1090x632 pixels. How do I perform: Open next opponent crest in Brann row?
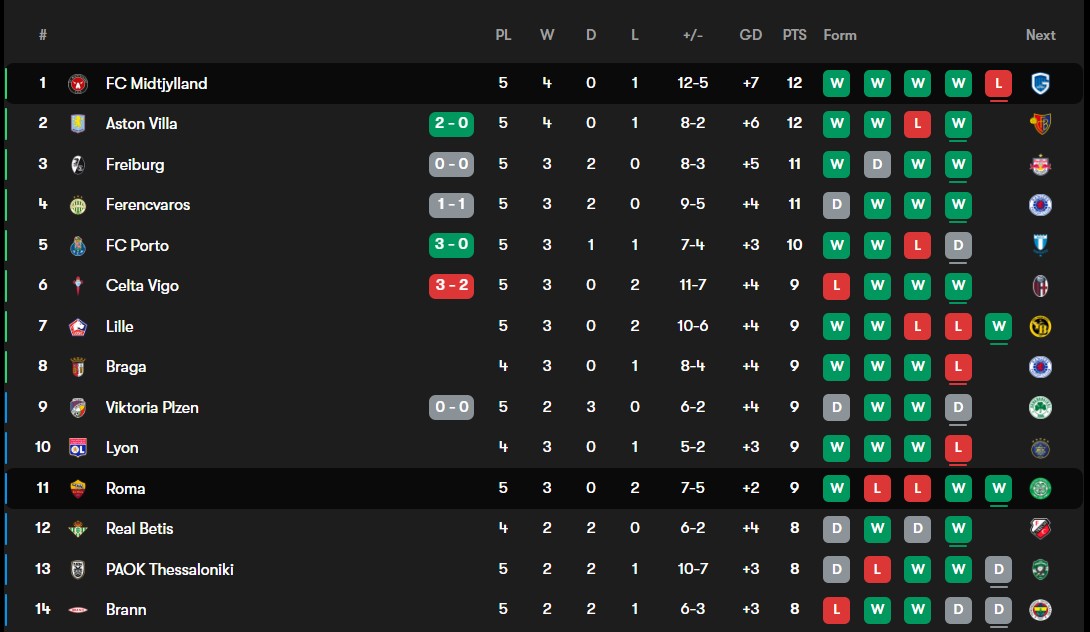tap(1040, 610)
